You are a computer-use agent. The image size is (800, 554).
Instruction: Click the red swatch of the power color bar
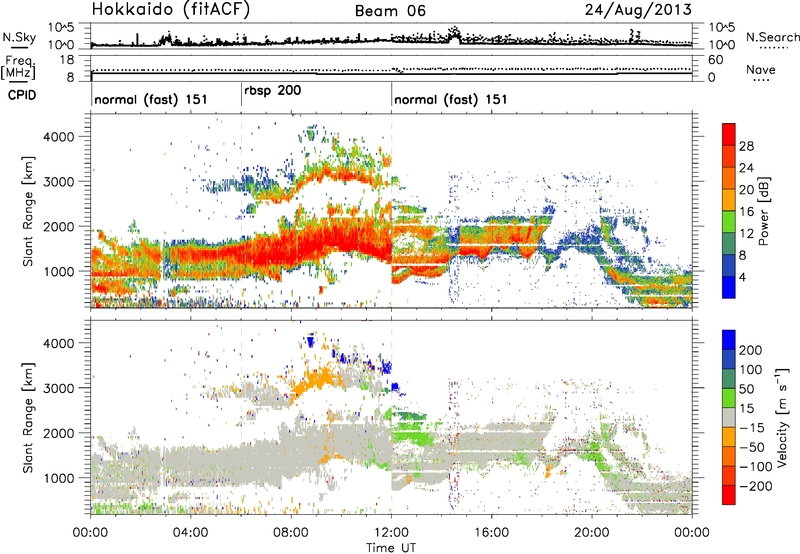point(729,134)
